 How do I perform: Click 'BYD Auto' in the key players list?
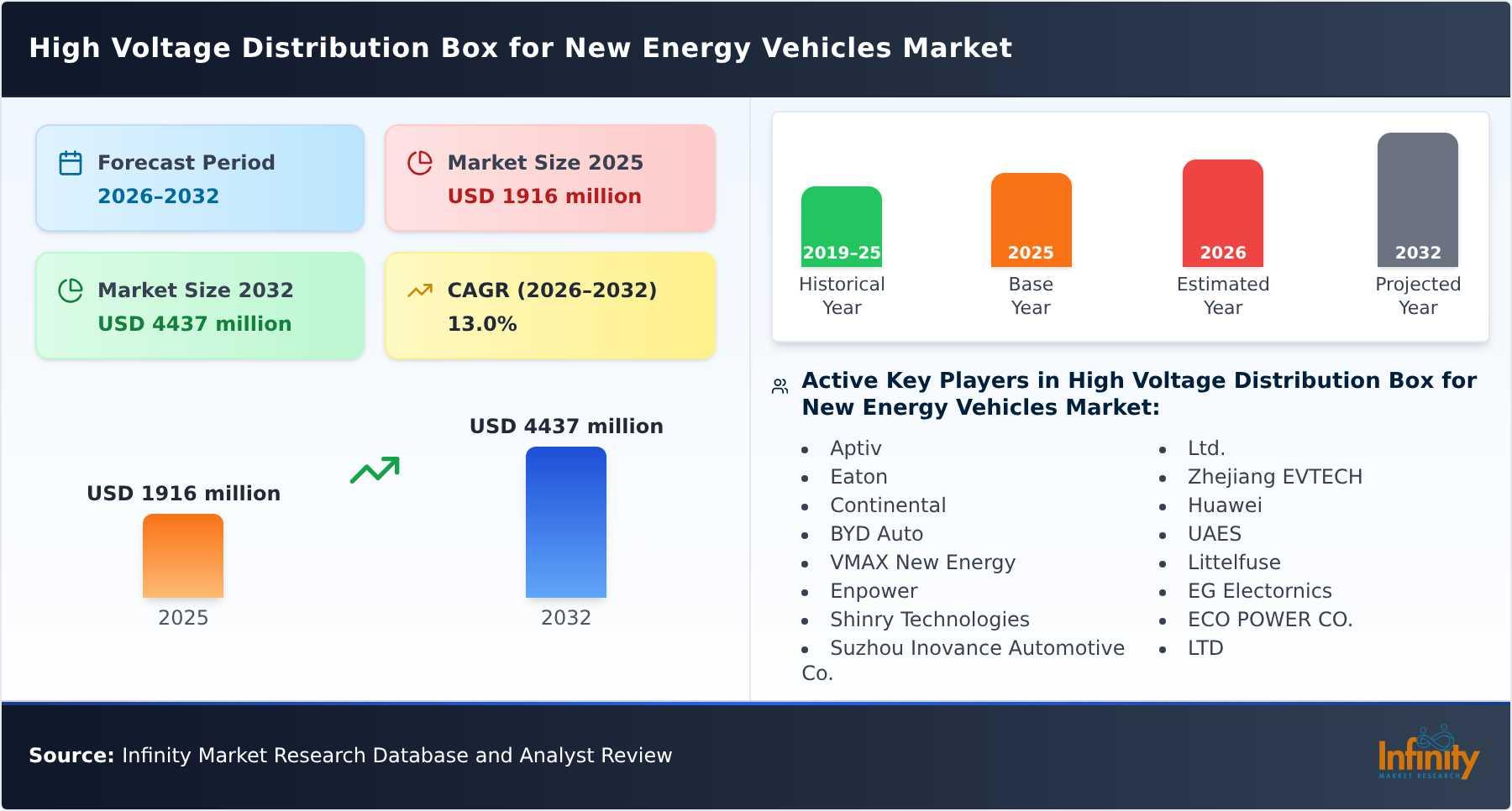(x=876, y=534)
